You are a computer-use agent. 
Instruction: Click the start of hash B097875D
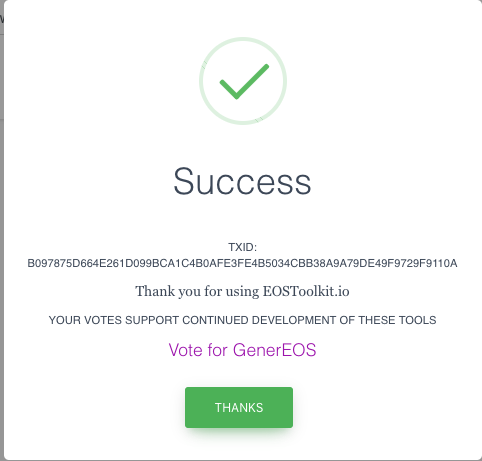53,263
